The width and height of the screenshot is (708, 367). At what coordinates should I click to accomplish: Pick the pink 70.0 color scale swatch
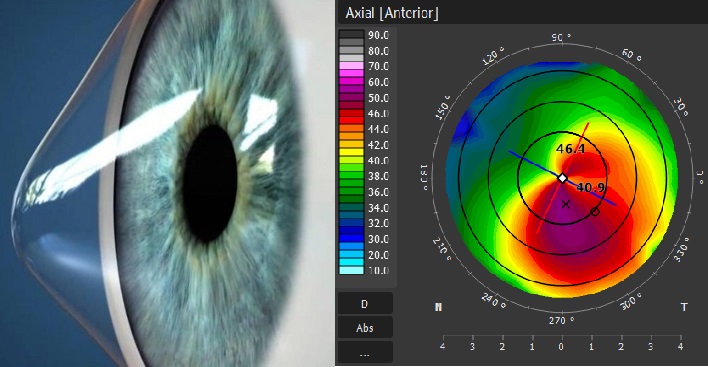coord(351,66)
